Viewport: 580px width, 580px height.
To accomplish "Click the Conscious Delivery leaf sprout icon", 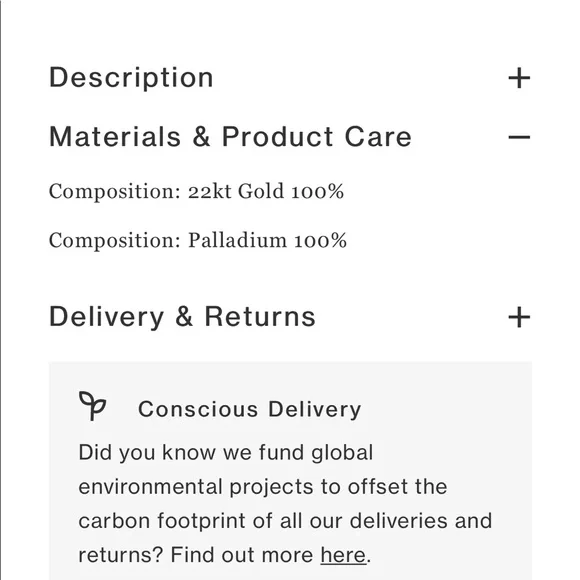I will tap(92, 406).
